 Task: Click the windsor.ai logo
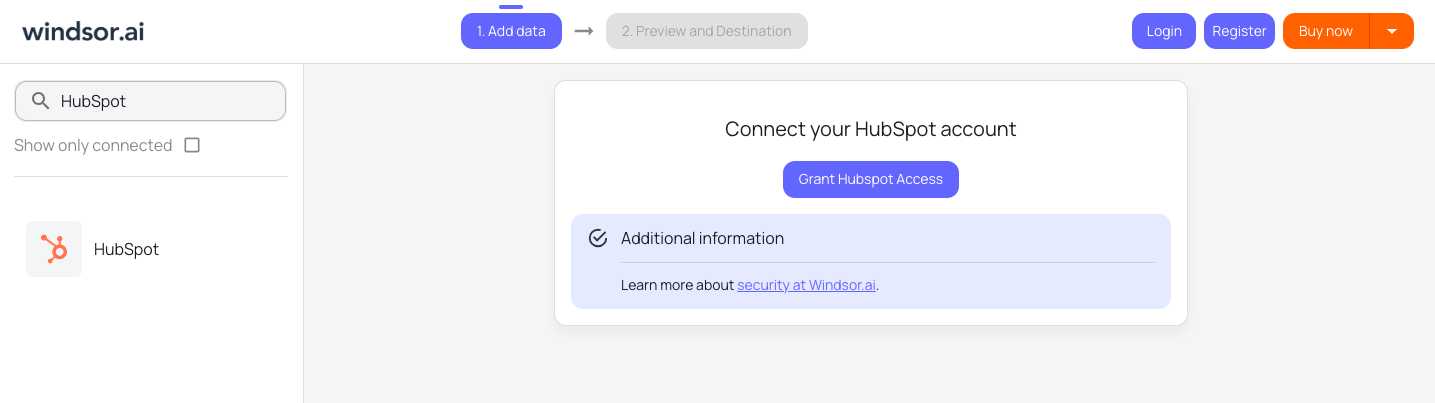click(x=83, y=31)
